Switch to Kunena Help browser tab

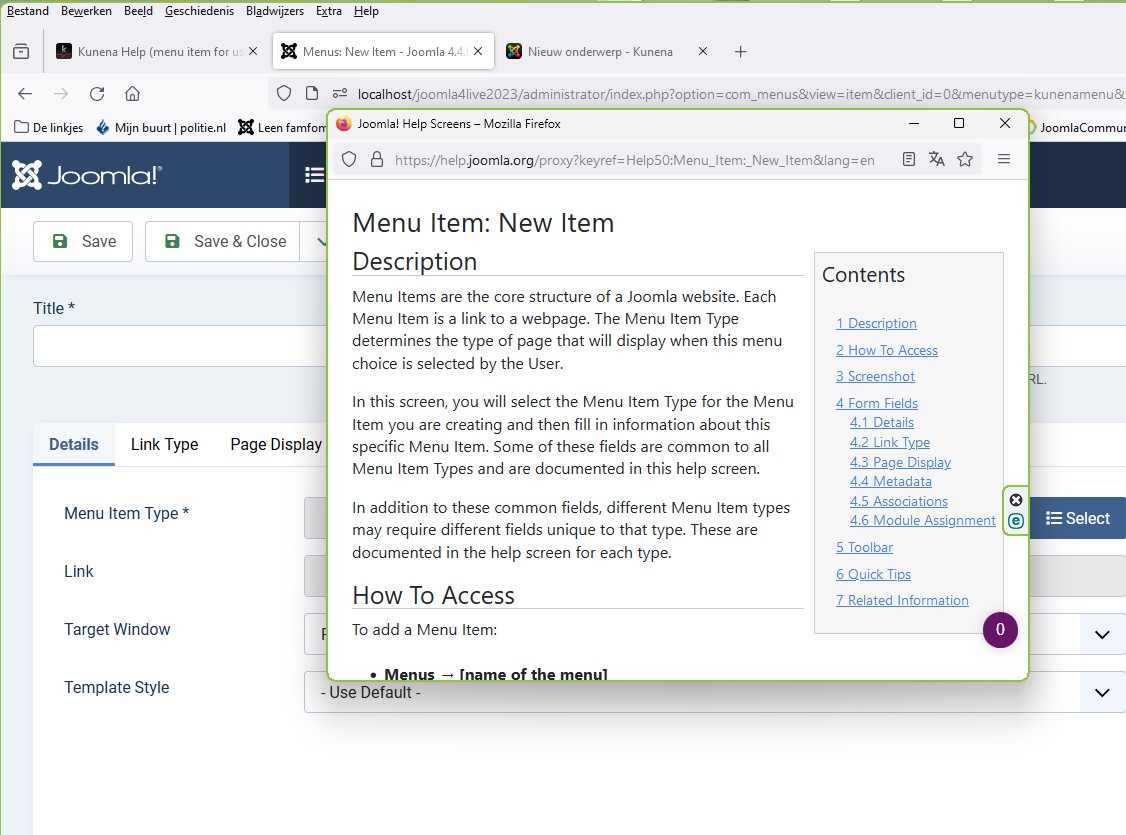point(150,52)
